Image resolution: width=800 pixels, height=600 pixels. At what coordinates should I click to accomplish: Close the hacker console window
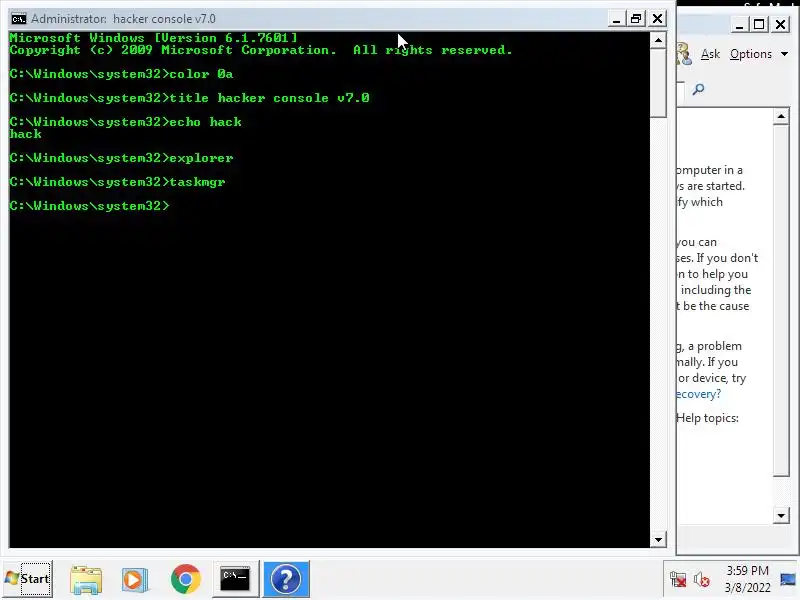(x=657, y=19)
